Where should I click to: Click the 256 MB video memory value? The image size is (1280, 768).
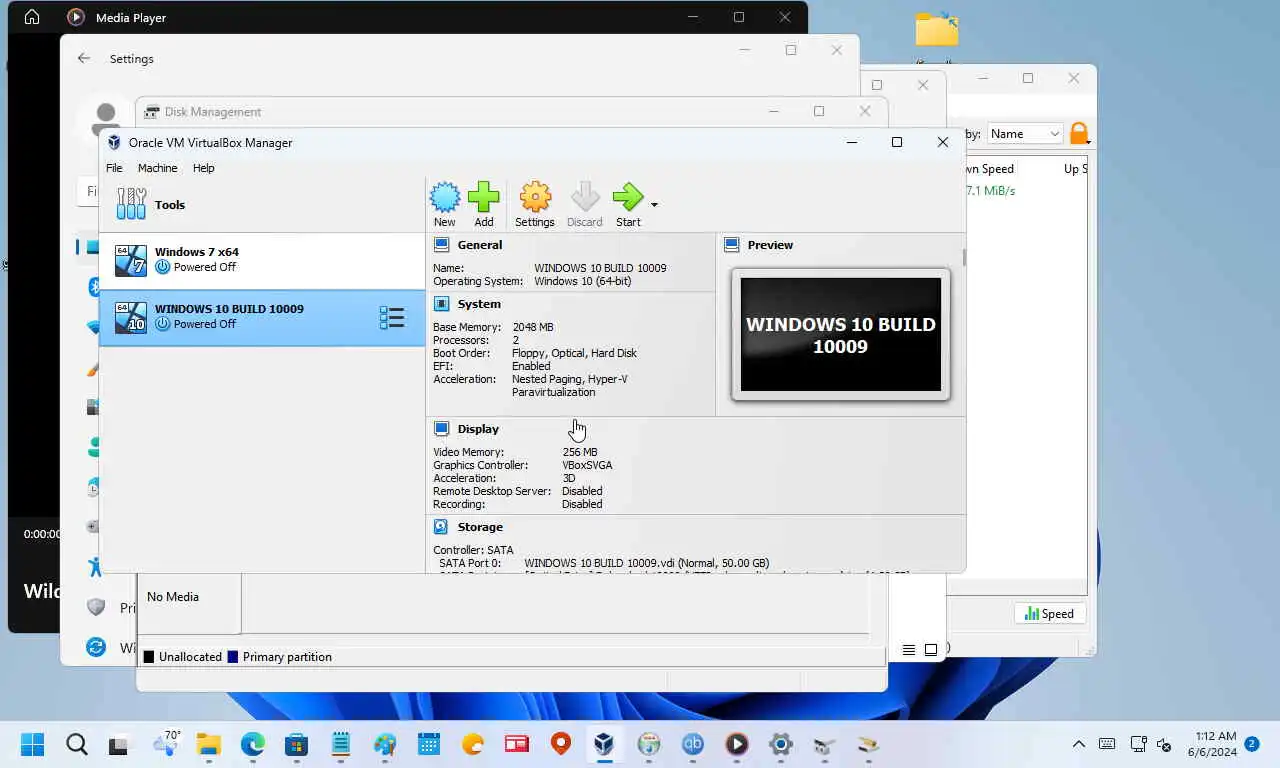(580, 452)
